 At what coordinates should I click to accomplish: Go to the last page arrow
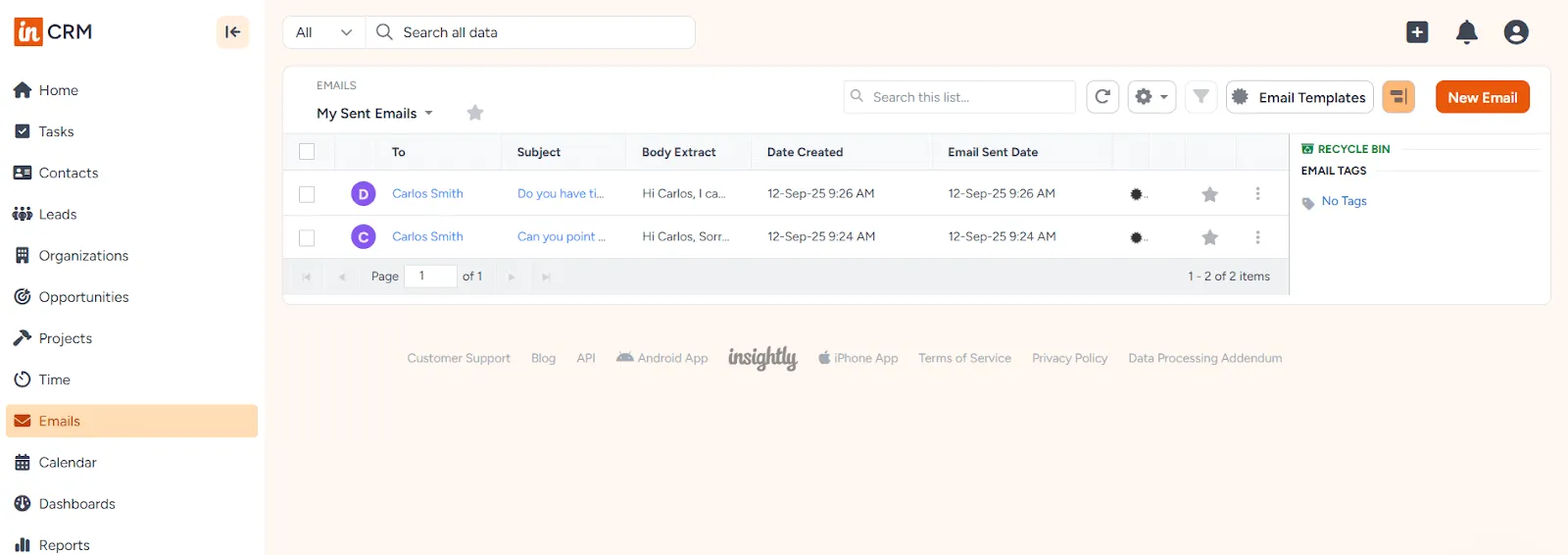click(546, 277)
